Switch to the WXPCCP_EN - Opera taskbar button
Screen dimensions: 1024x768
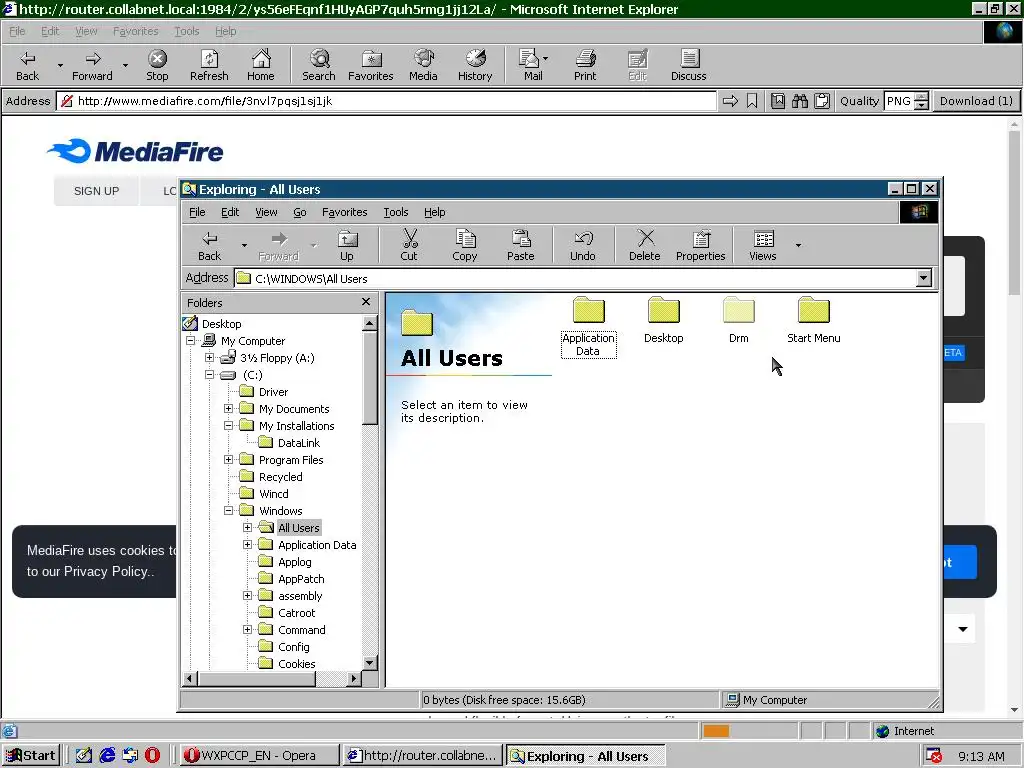click(x=259, y=756)
